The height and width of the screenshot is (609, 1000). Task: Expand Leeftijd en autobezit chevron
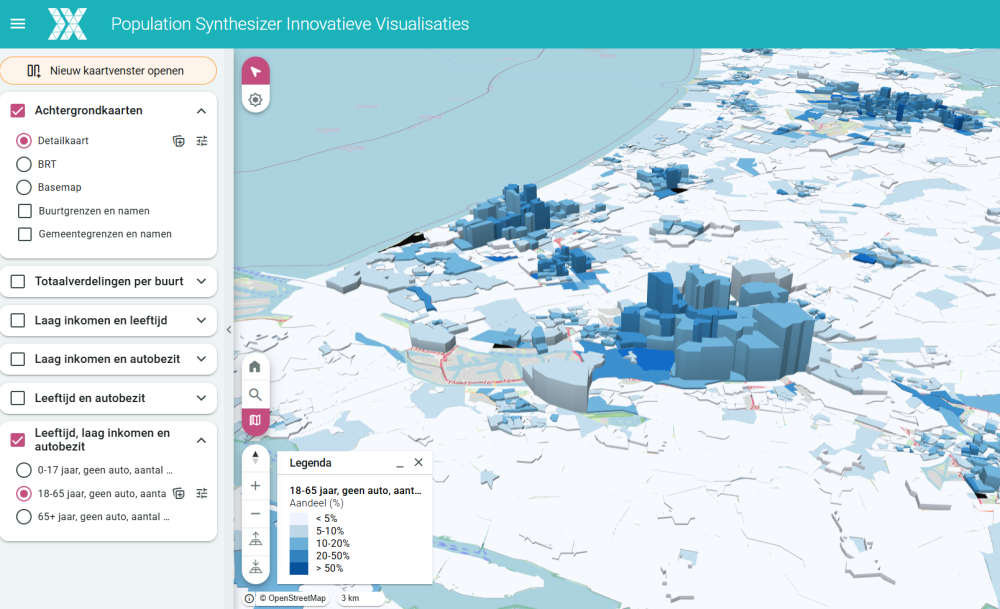tap(202, 398)
